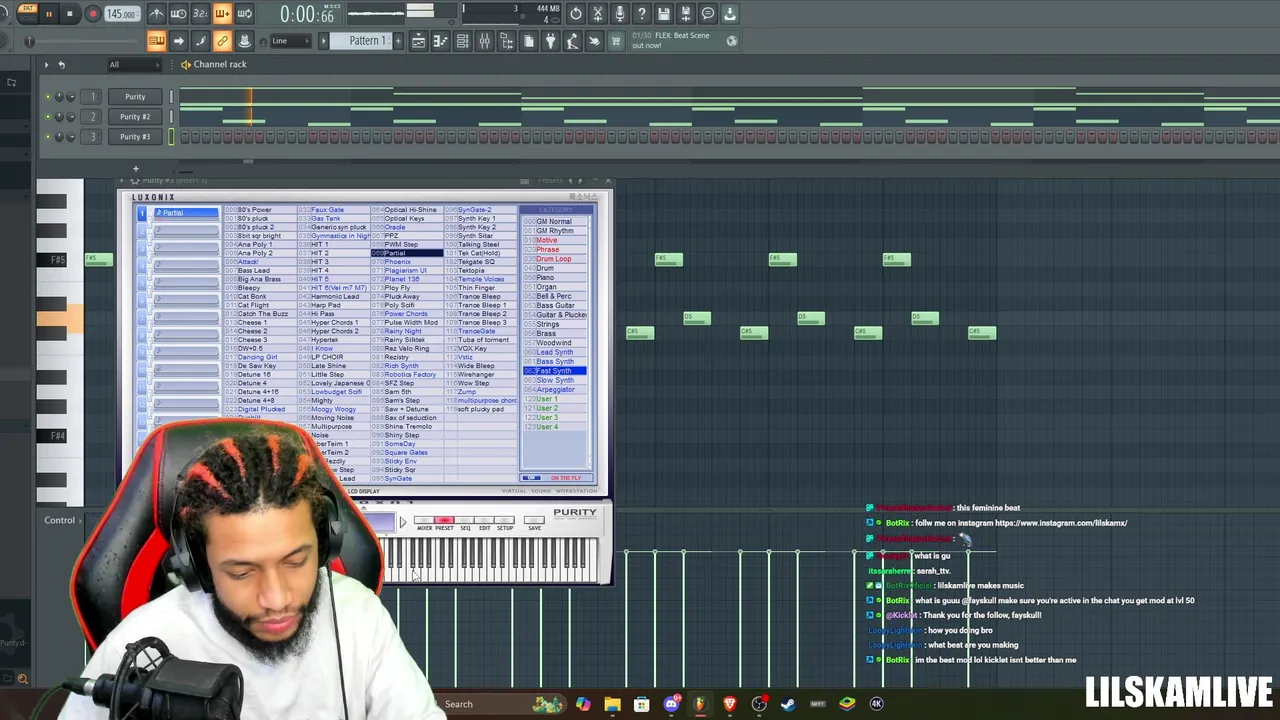Mute the Purity #2 channel green LED
Viewport: 1280px width, 720px height.
47,117
